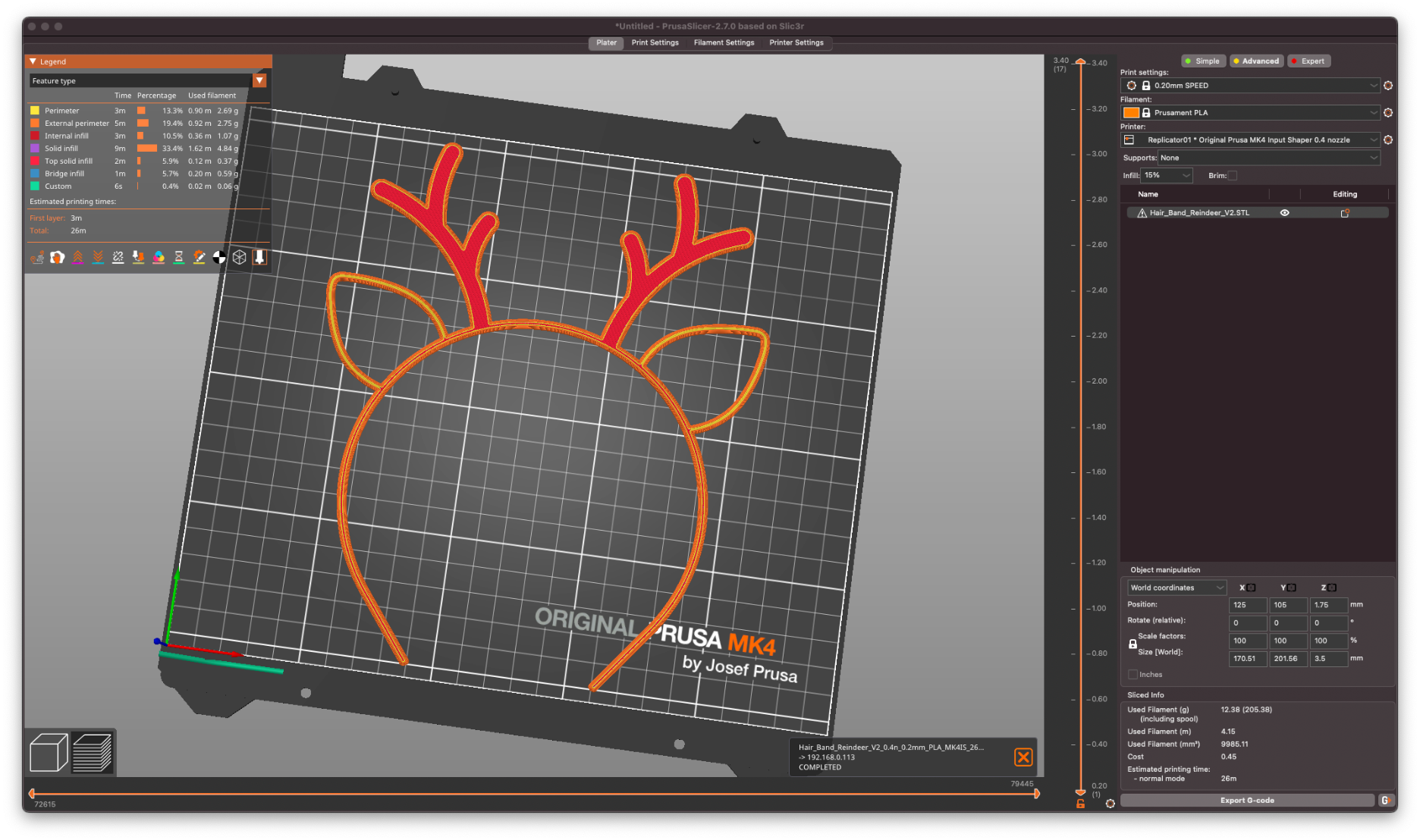Screen dimensions: 1420x840
Task: Toggle retractions display icon in legend toolbar
Action: (x=78, y=258)
